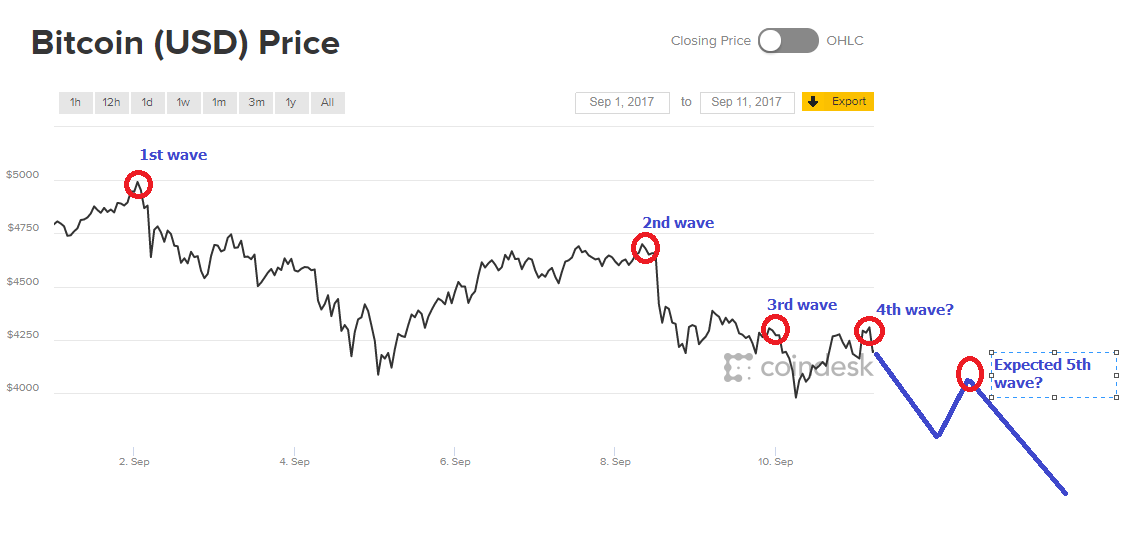This screenshot has width=1136, height=541.
Task: Select the "Expected 5th wave?" text box
Action: pyautogui.click(x=1053, y=374)
